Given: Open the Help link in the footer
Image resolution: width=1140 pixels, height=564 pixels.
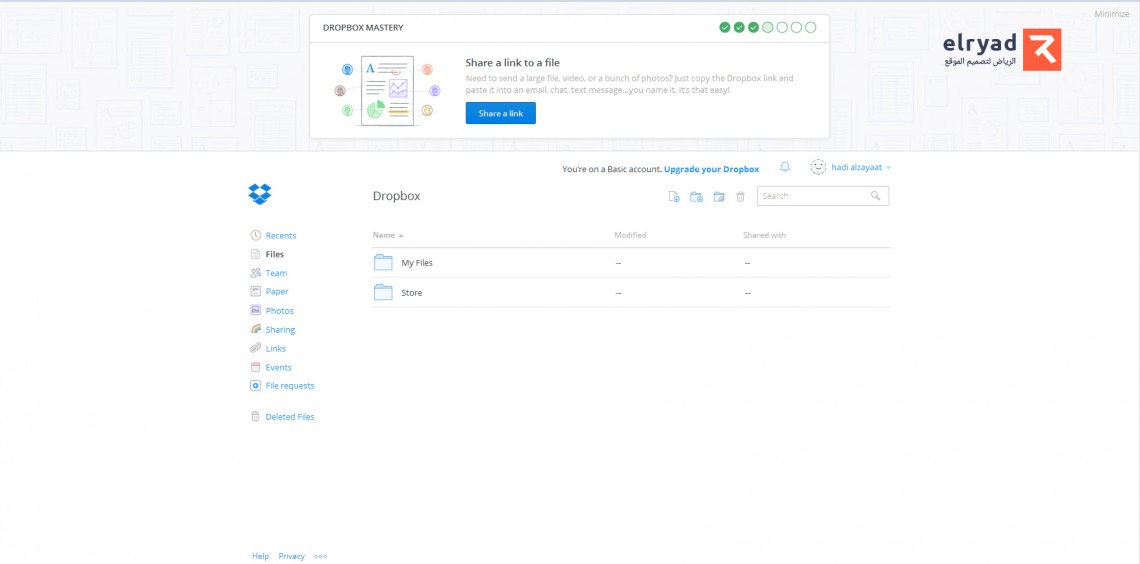Looking at the screenshot, I should coord(260,556).
